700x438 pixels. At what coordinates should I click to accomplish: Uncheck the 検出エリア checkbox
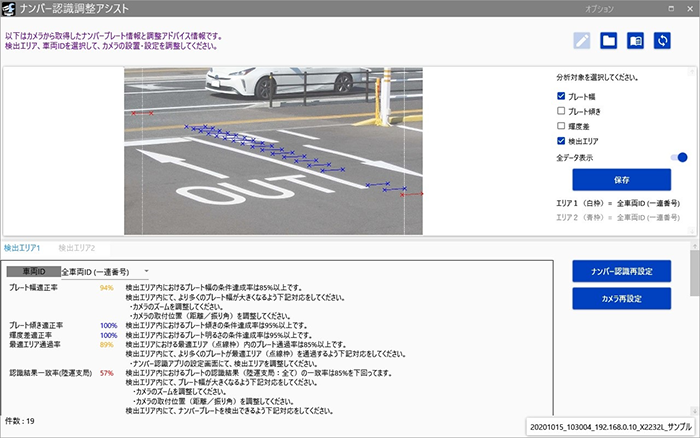562,141
